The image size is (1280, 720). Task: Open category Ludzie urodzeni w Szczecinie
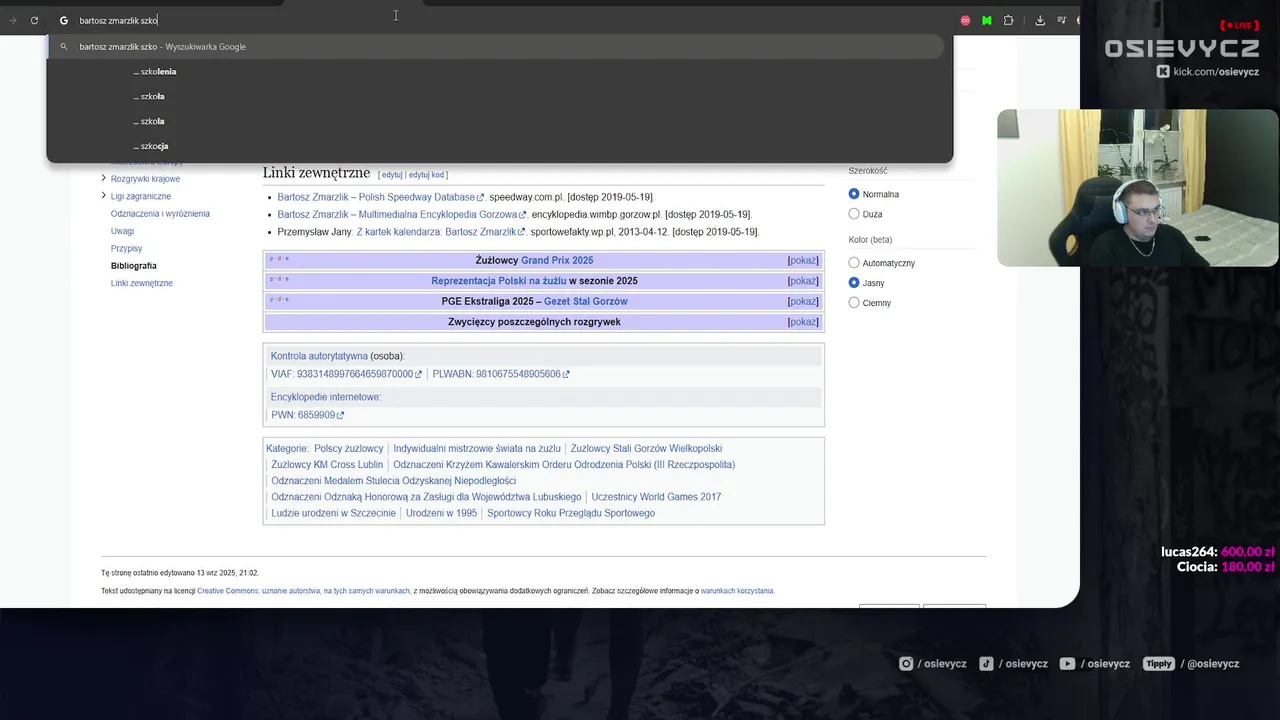tap(333, 513)
